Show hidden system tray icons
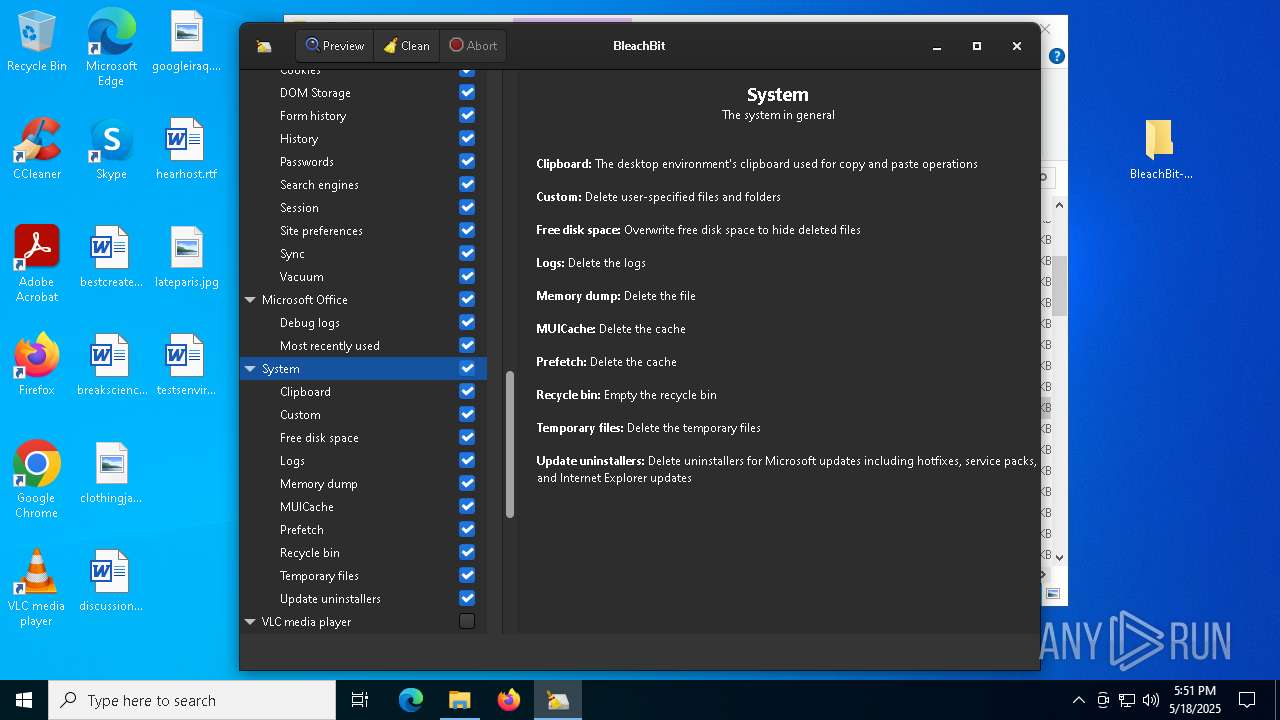 coord(1078,700)
